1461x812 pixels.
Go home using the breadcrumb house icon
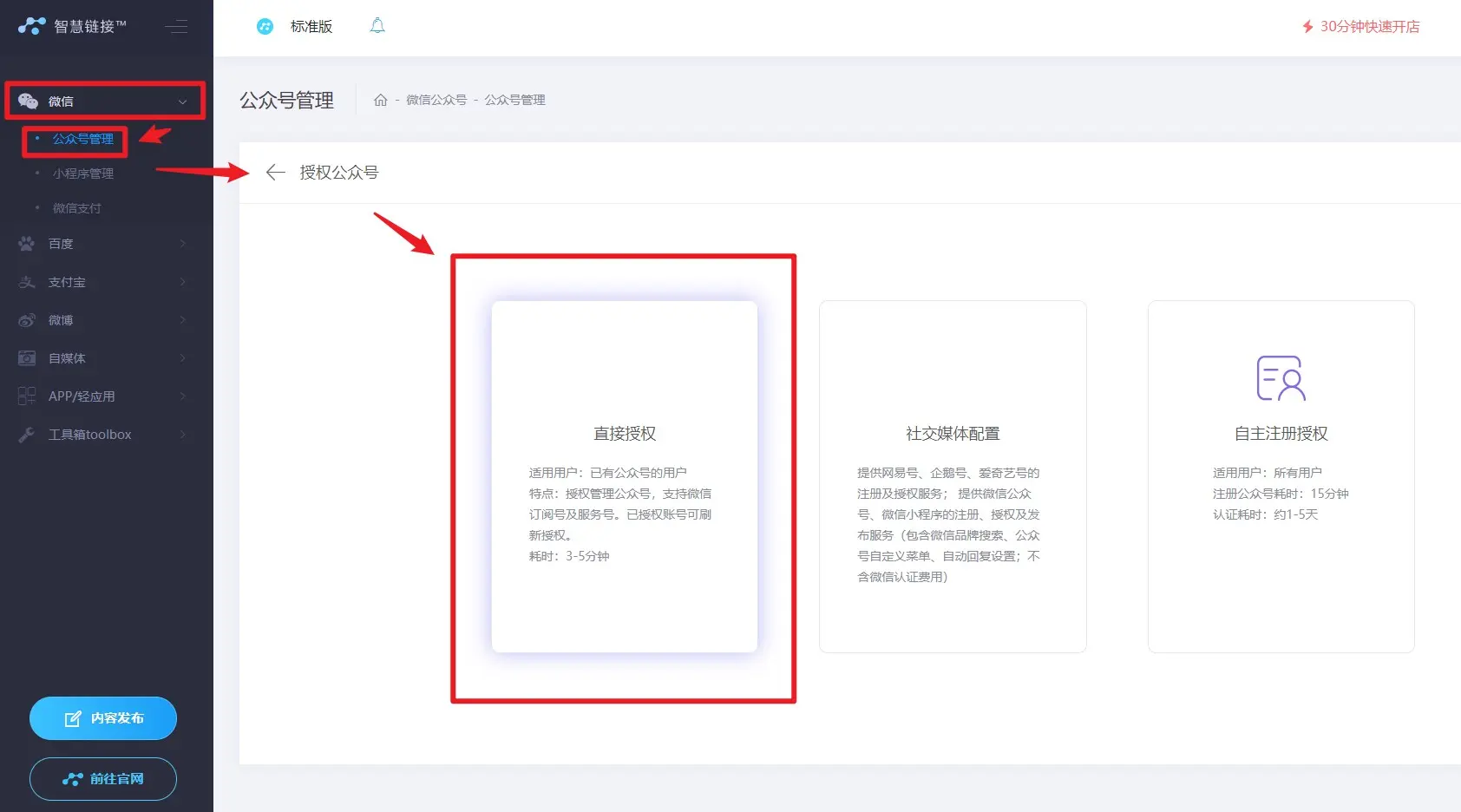pos(380,100)
